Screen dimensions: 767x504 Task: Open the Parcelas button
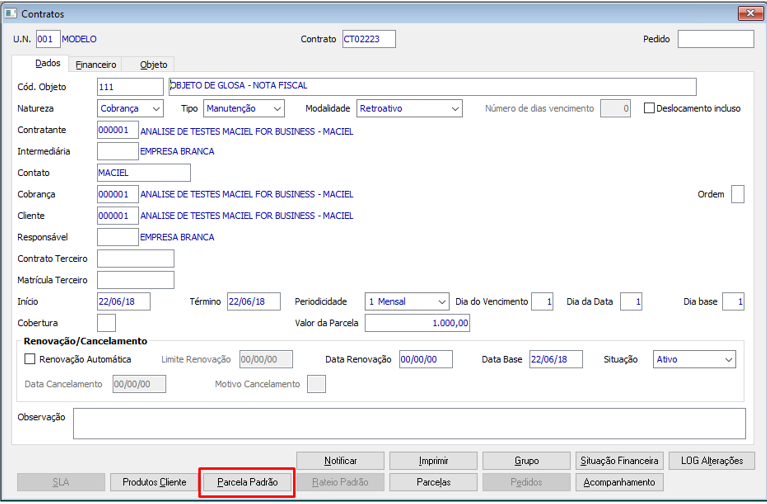coord(433,482)
